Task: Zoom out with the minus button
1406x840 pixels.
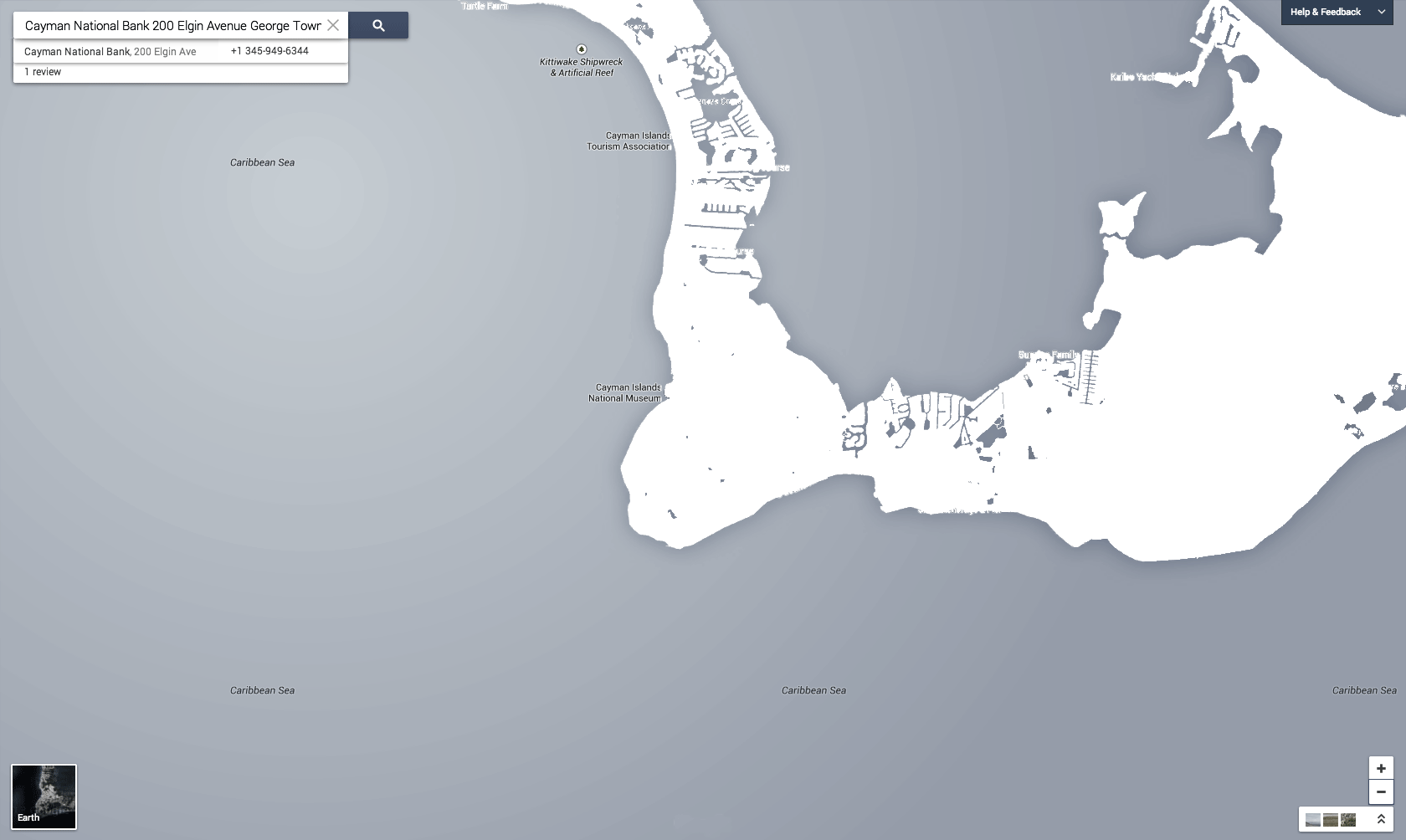Action: 1381,791
